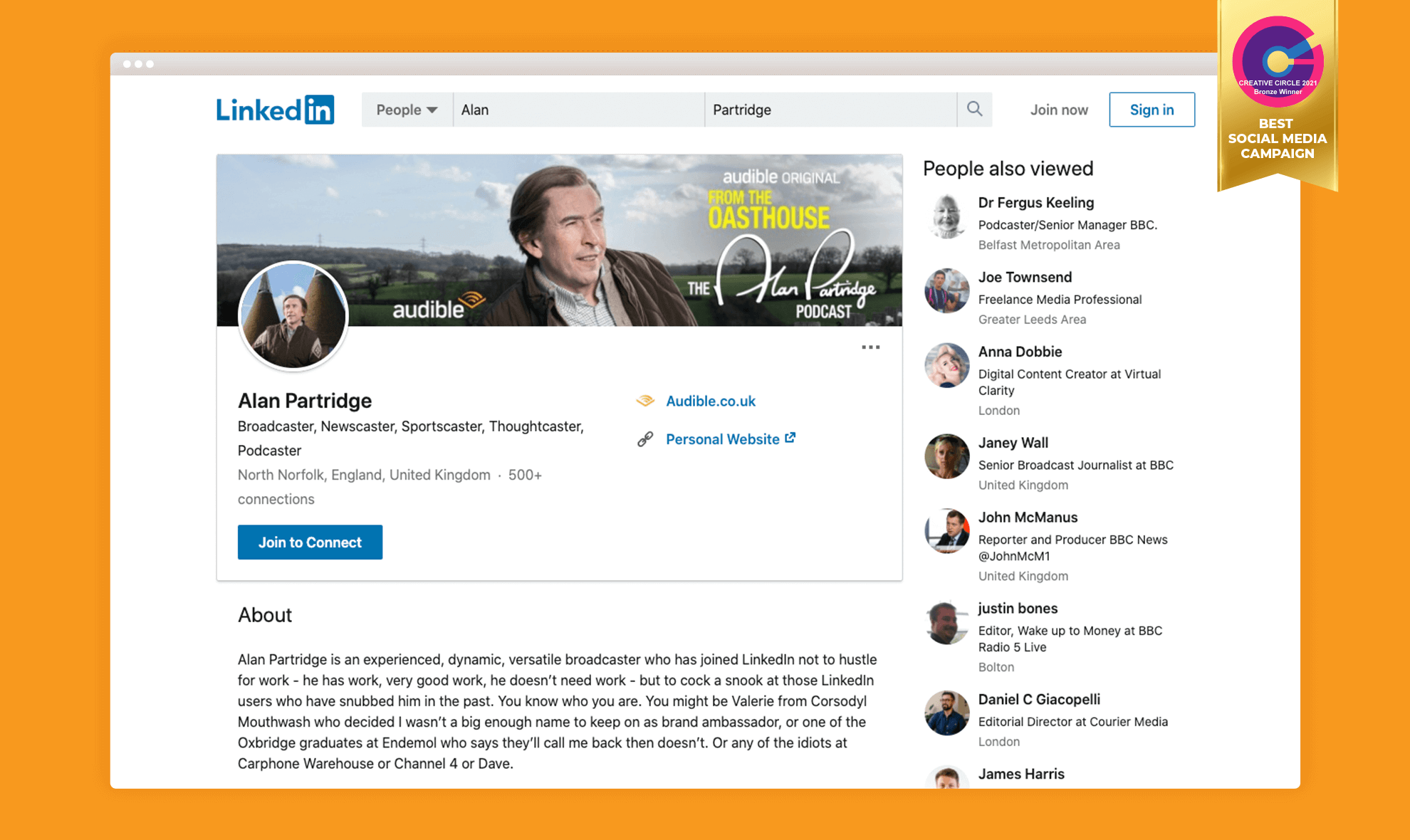Click the About section heading
The image size is (1410, 840).
click(265, 615)
